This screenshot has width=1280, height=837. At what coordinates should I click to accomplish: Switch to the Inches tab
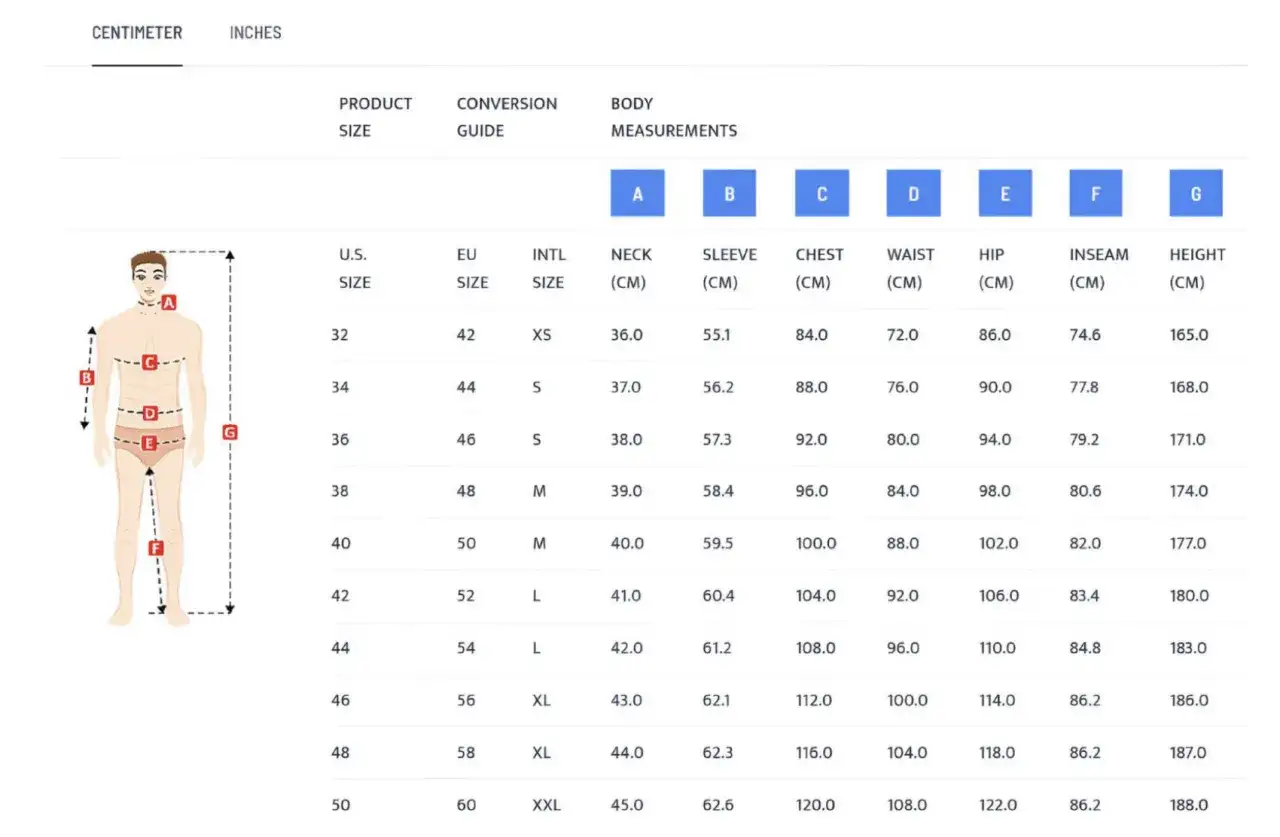point(255,33)
